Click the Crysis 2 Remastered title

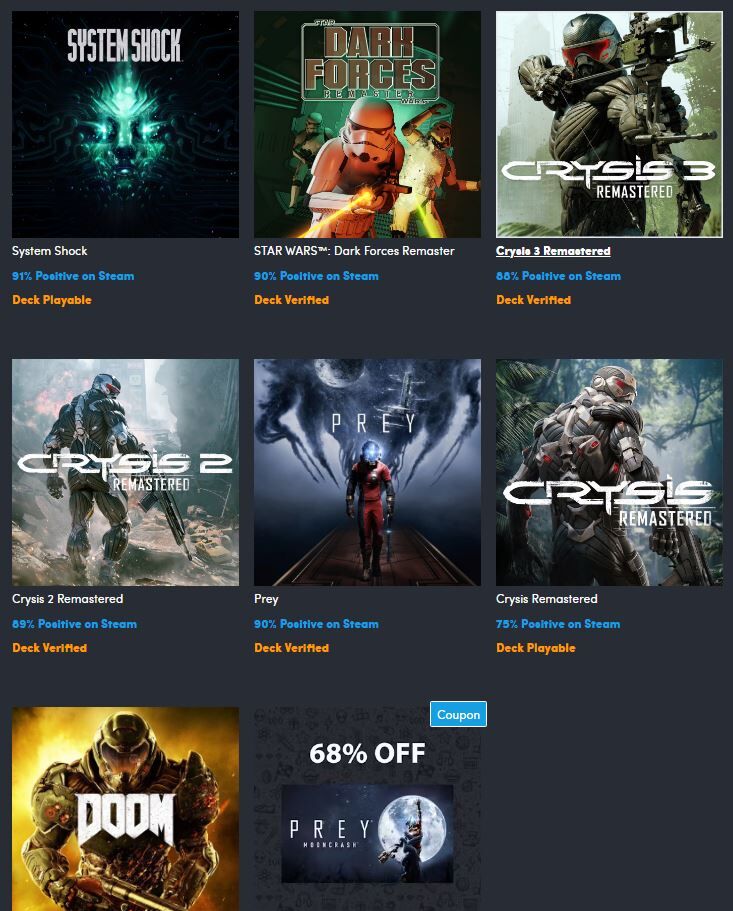click(67, 599)
